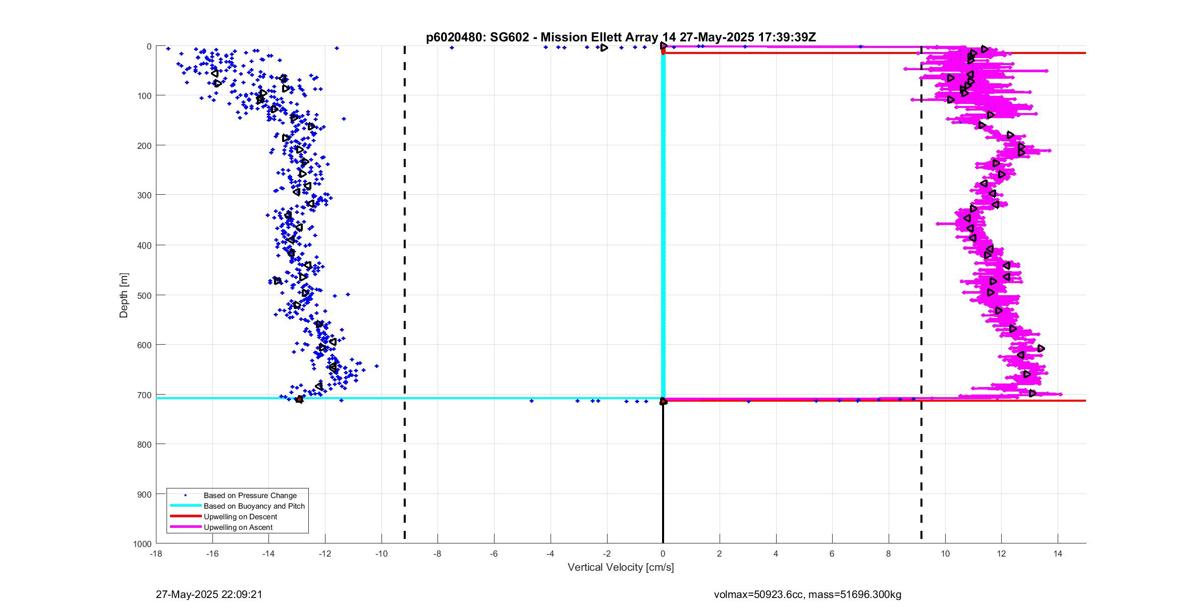This screenshot has width=1200, height=611.
Task: Click depth axis tick label '400'
Action: pyautogui.click(x=143, y=245)
